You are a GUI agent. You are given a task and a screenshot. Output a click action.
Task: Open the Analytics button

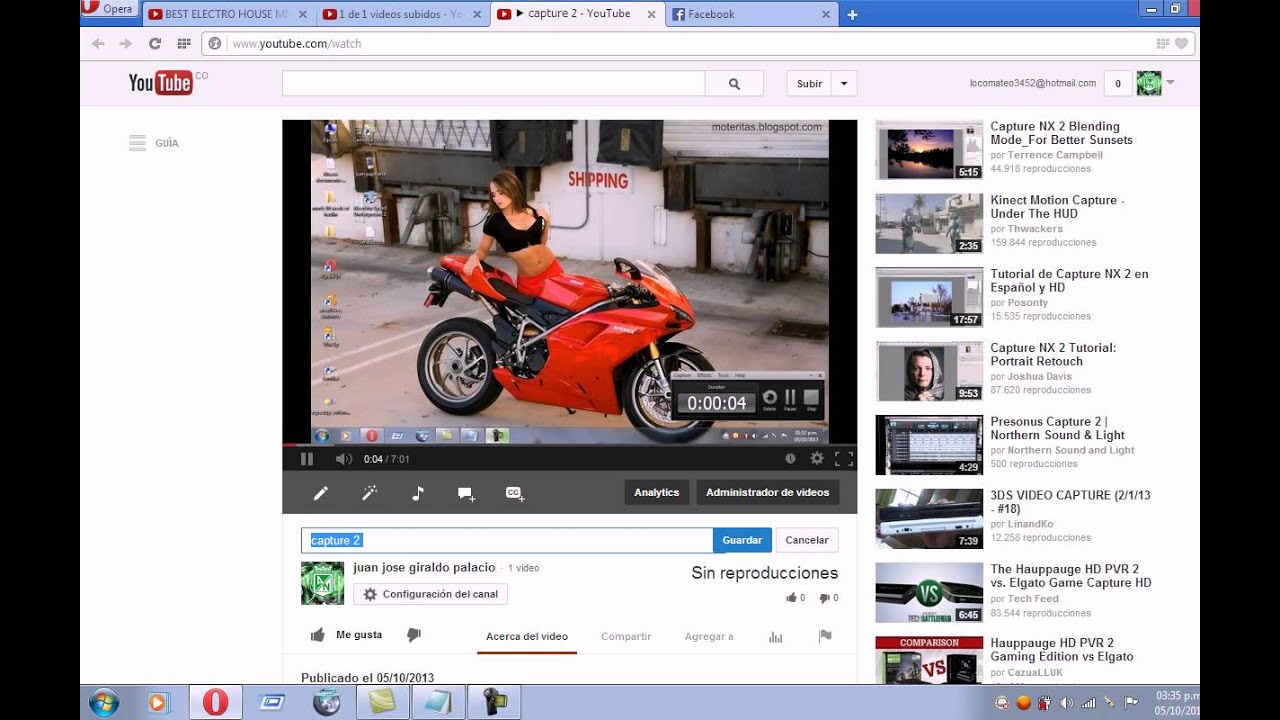pyautogui.click(x=657, y=492)
